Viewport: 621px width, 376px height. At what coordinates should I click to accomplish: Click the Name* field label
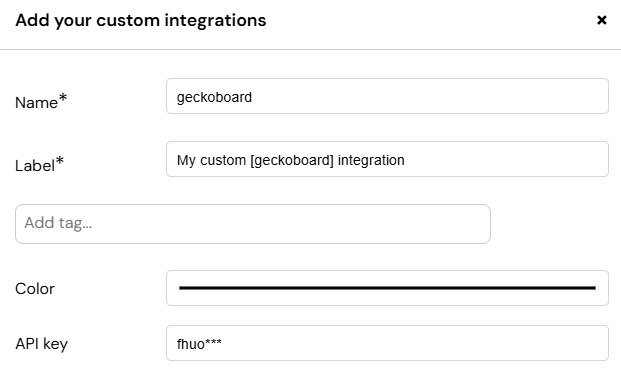click(x=41, y=101)
